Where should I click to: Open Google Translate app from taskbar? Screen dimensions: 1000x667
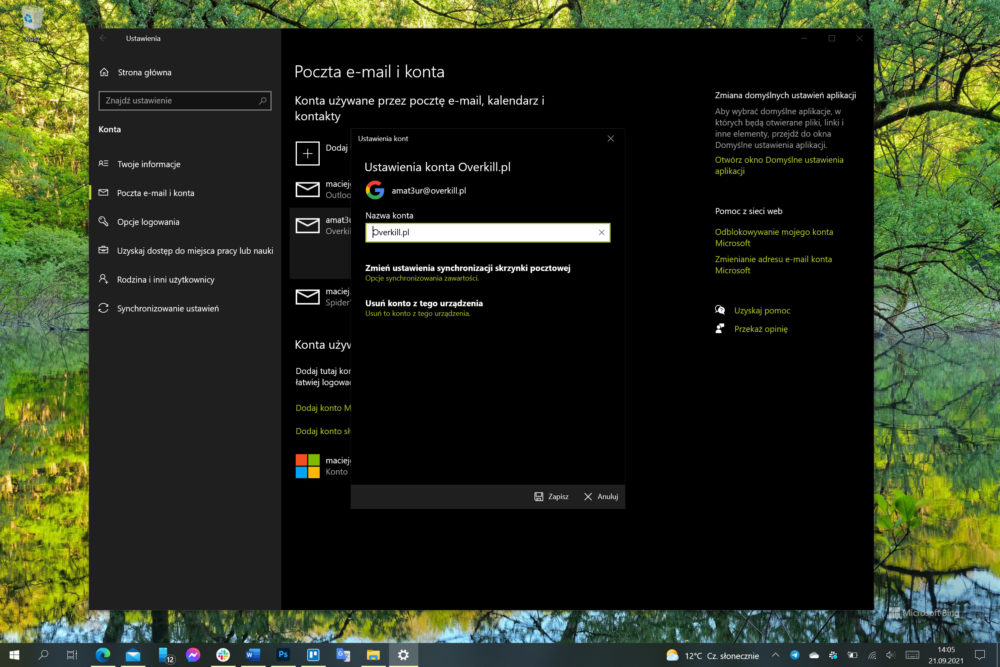pyautogui.click(x=343, y=655)
